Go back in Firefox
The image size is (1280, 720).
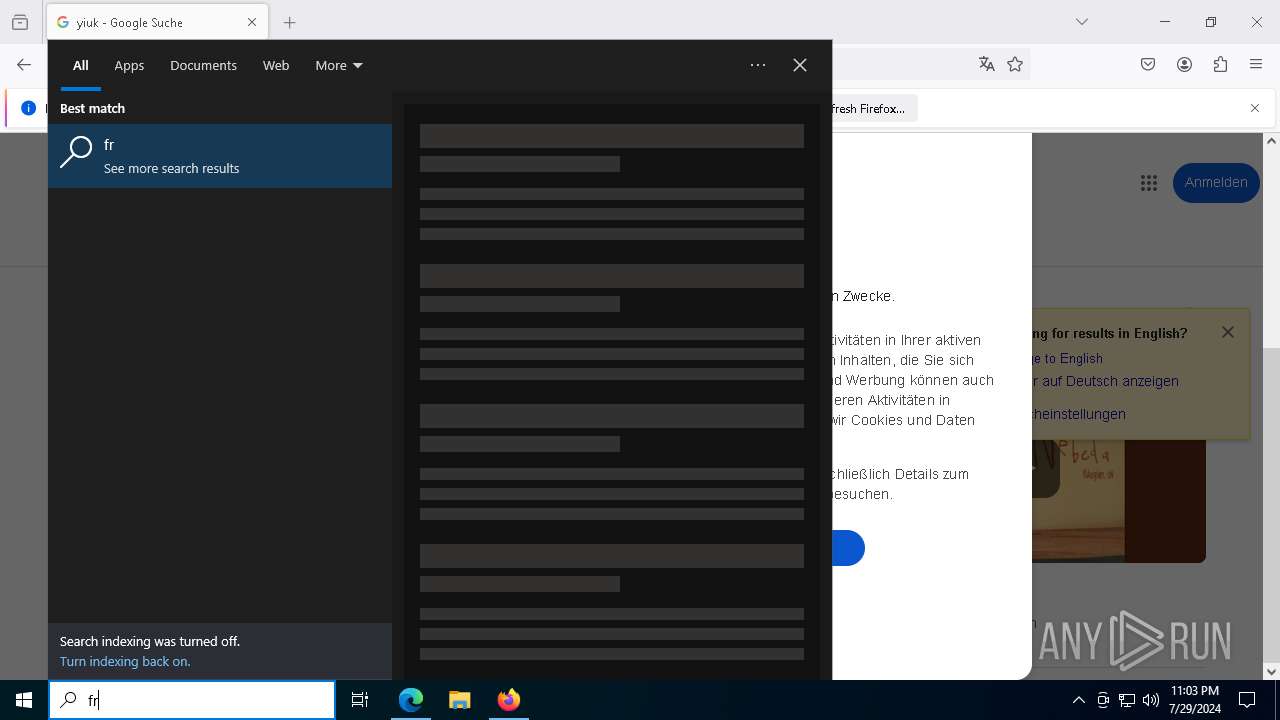tap(24, 65)
